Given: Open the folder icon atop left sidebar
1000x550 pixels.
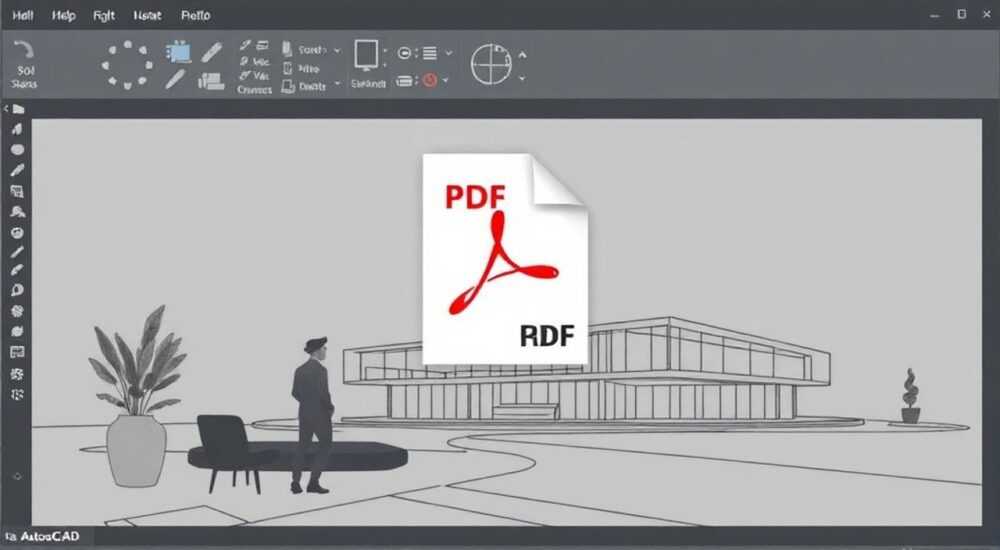Looking at the screenshot, I should pos(18,109).
